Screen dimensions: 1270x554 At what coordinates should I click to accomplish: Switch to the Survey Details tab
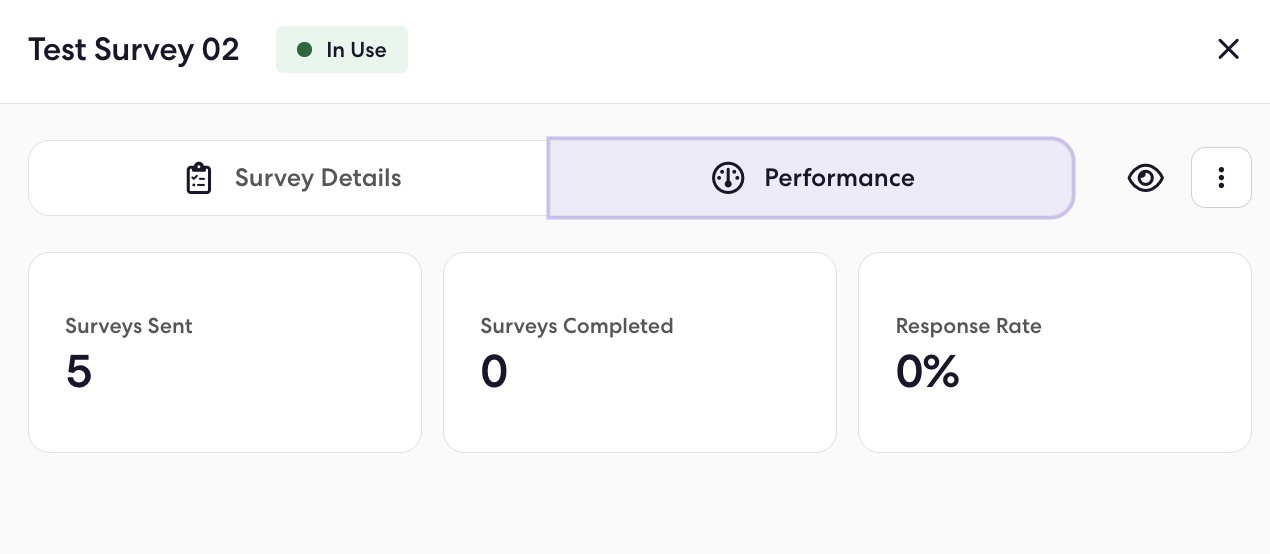click(x=288, y=178)
